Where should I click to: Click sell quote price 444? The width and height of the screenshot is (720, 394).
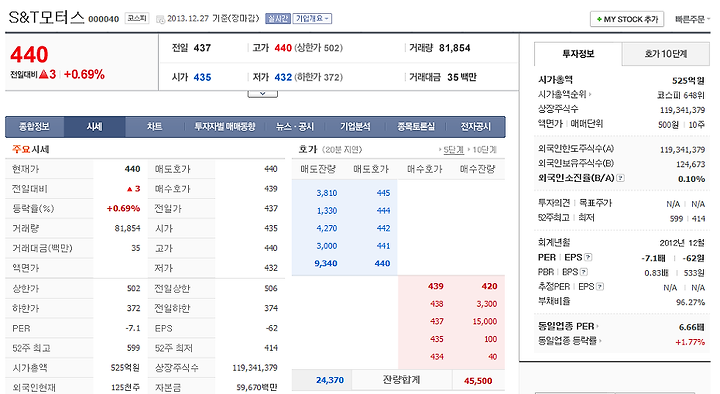pyautogui.click(x=383, y=211)
